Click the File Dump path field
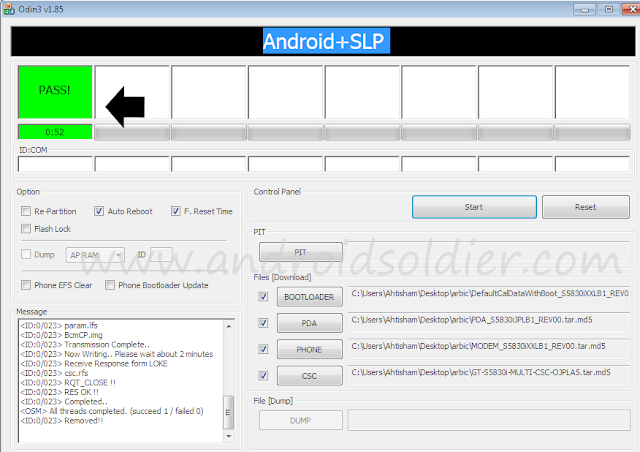640x452 pixels. click(489, 420)
